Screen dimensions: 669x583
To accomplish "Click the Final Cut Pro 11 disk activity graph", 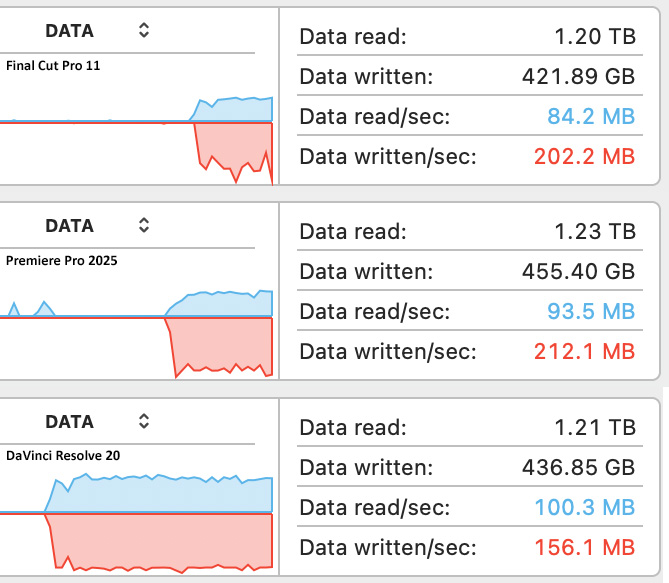I will pos(136,125).
